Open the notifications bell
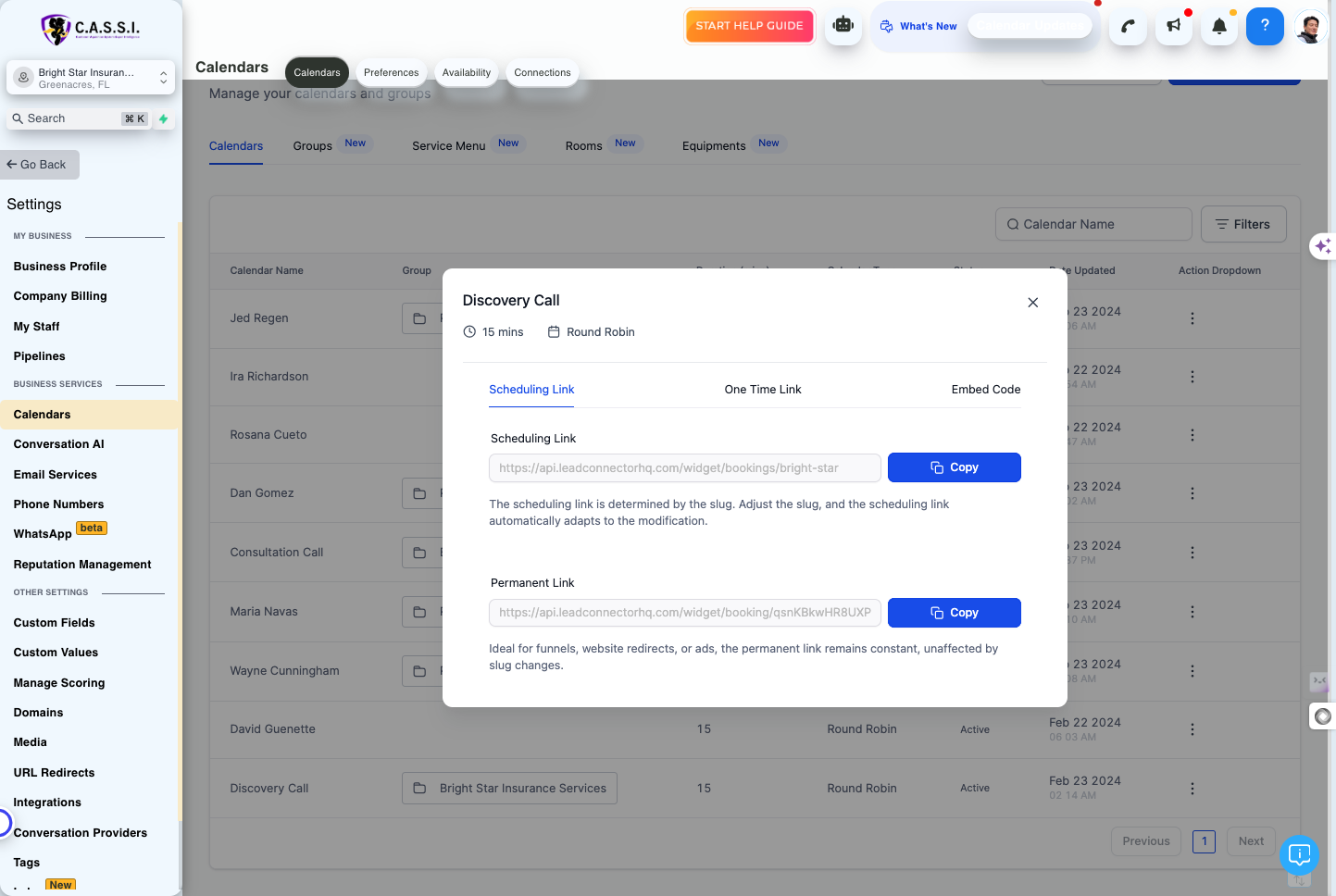The image size is (1336, 896). pos(1219,26)
